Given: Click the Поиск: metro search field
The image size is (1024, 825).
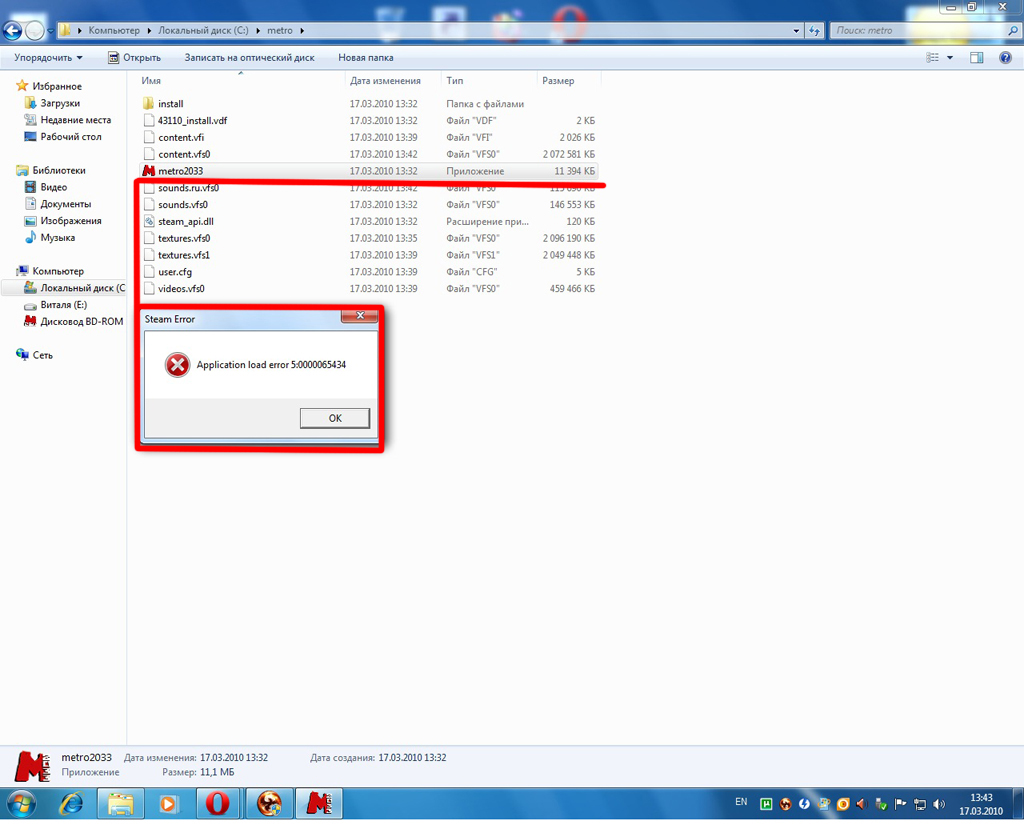Looking at the screenshot, I should tap(924, 31).
